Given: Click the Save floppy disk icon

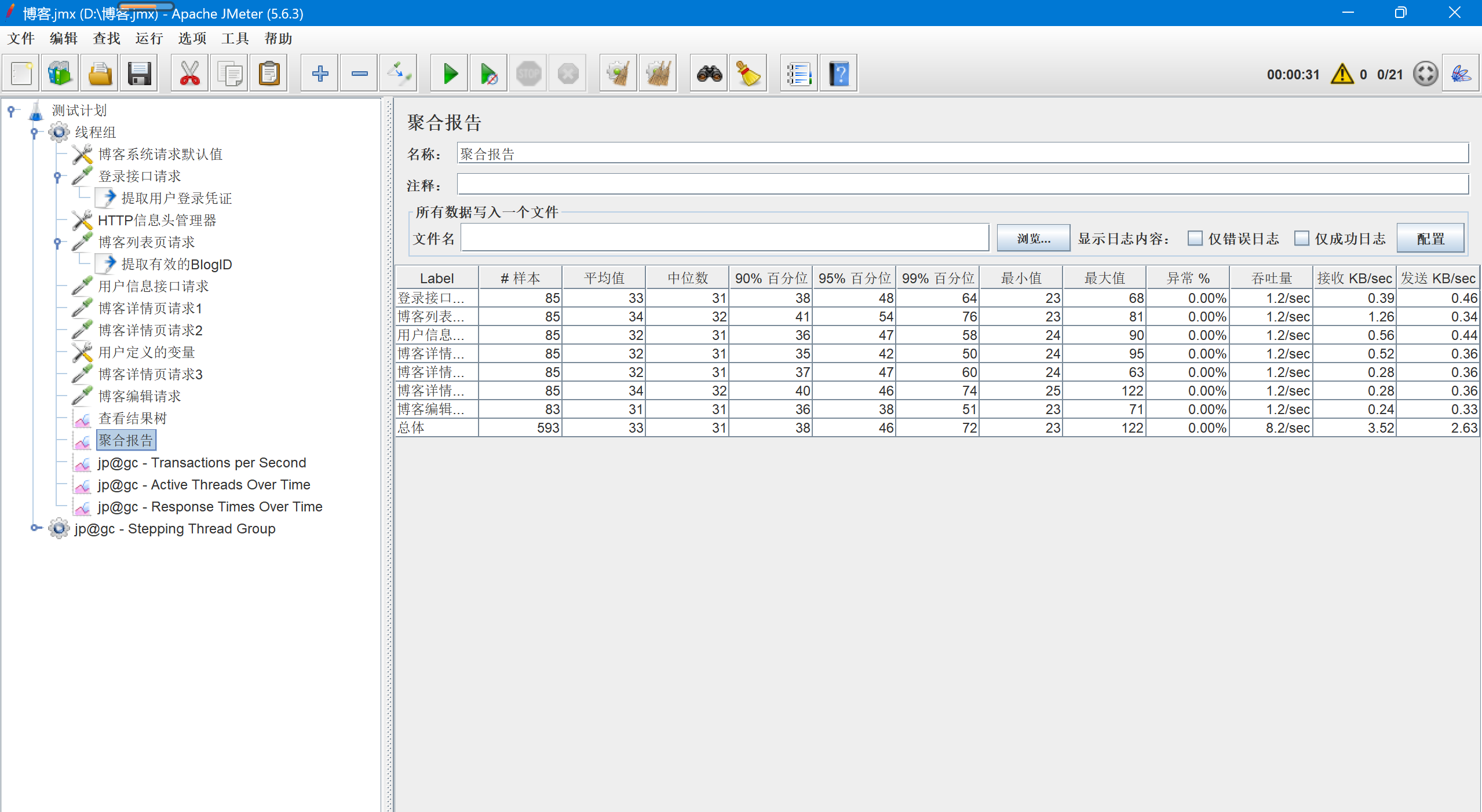Looking at the screenshot, I should 139,74.
